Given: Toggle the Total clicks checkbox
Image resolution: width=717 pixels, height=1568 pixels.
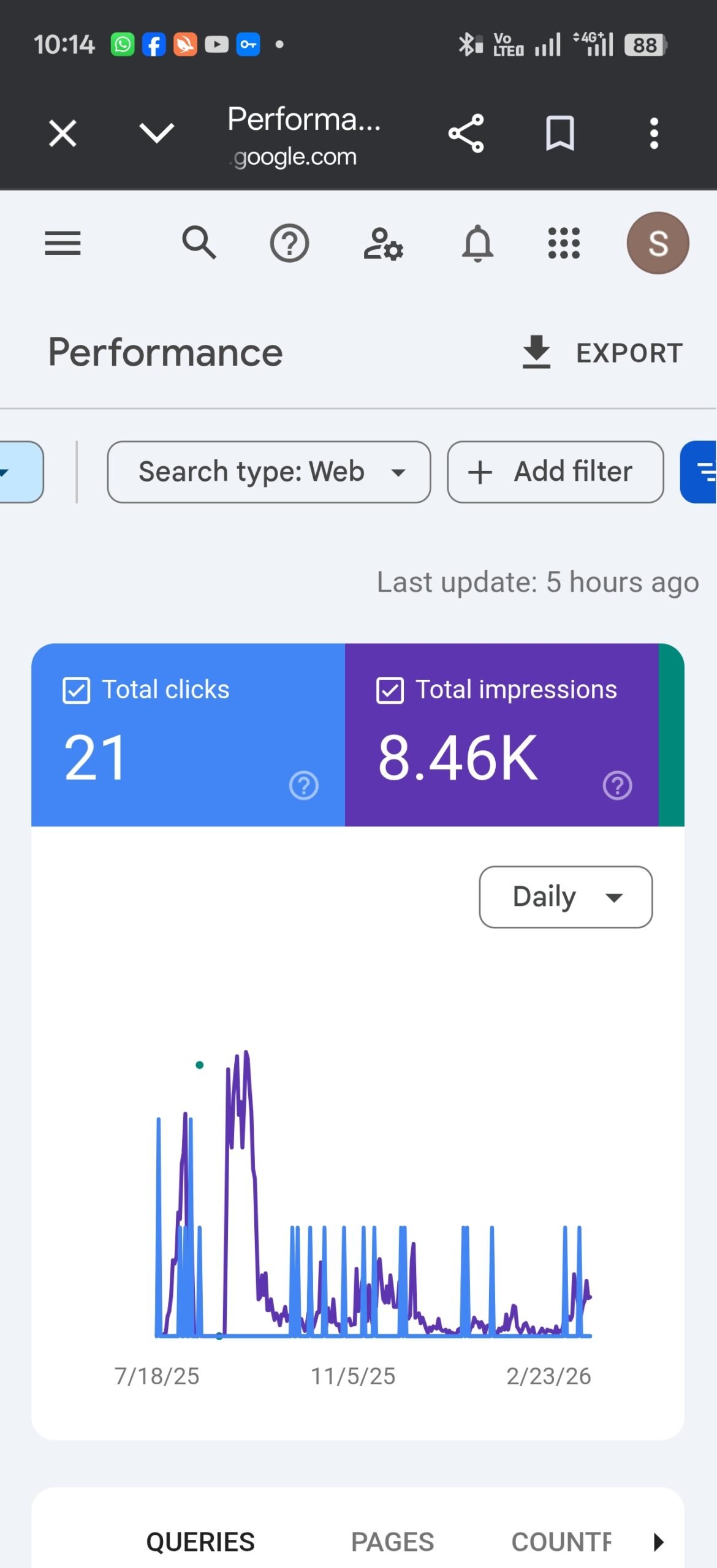Looking at the screenshot, I should point(77,690).
